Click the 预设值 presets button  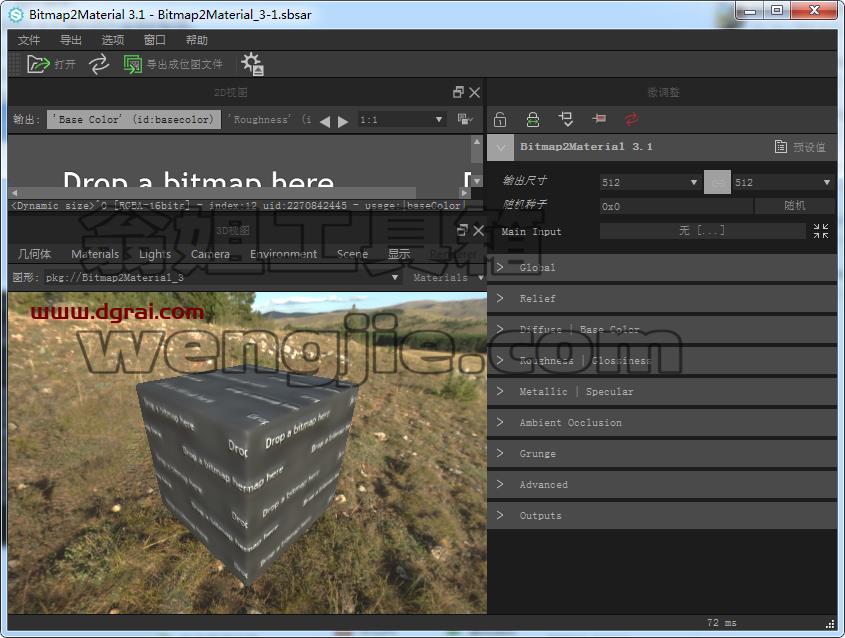pos(800,147)
